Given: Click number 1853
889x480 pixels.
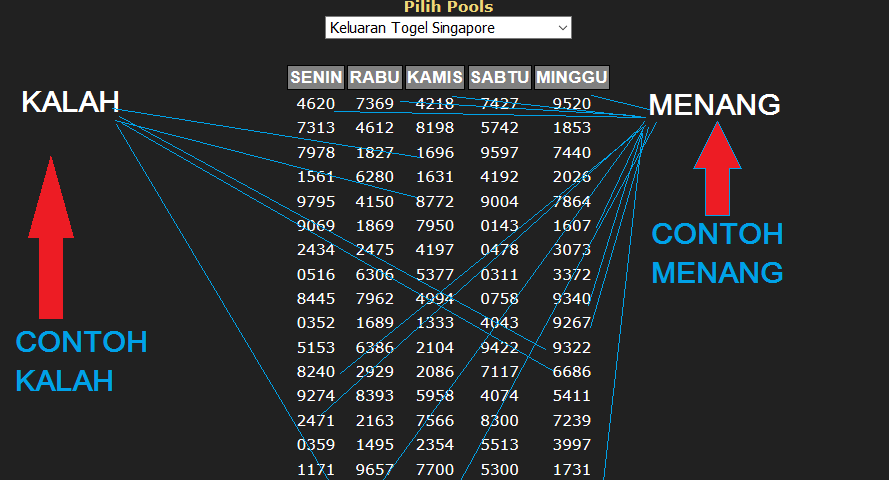Looking at the screenshot, I should [572, 128].
